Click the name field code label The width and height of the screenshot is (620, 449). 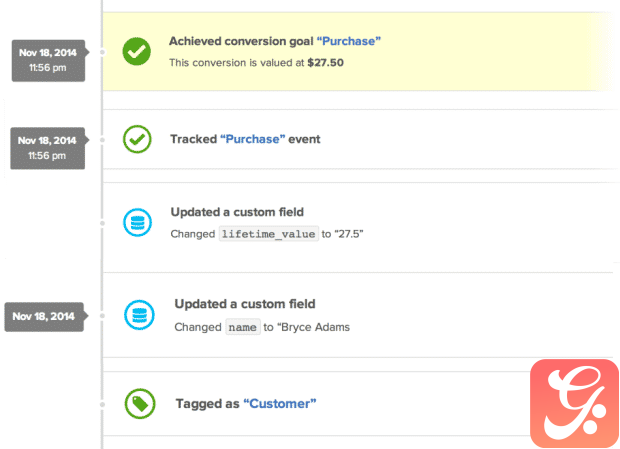pyautogui.click(x=243, y=327)
